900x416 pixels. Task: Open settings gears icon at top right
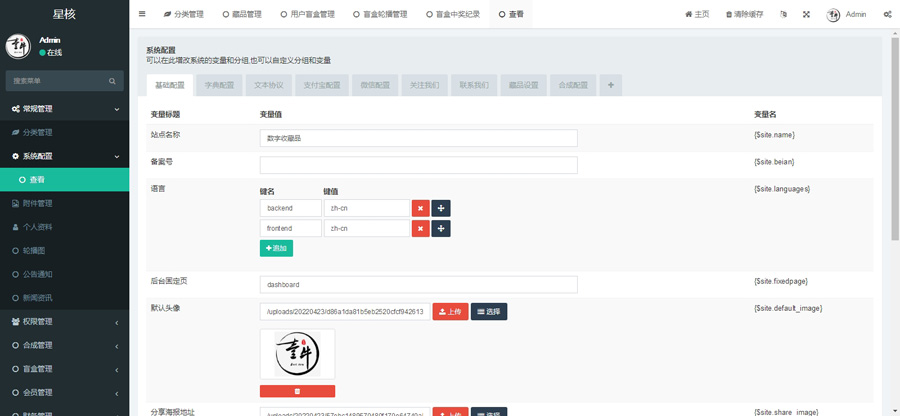887,14
